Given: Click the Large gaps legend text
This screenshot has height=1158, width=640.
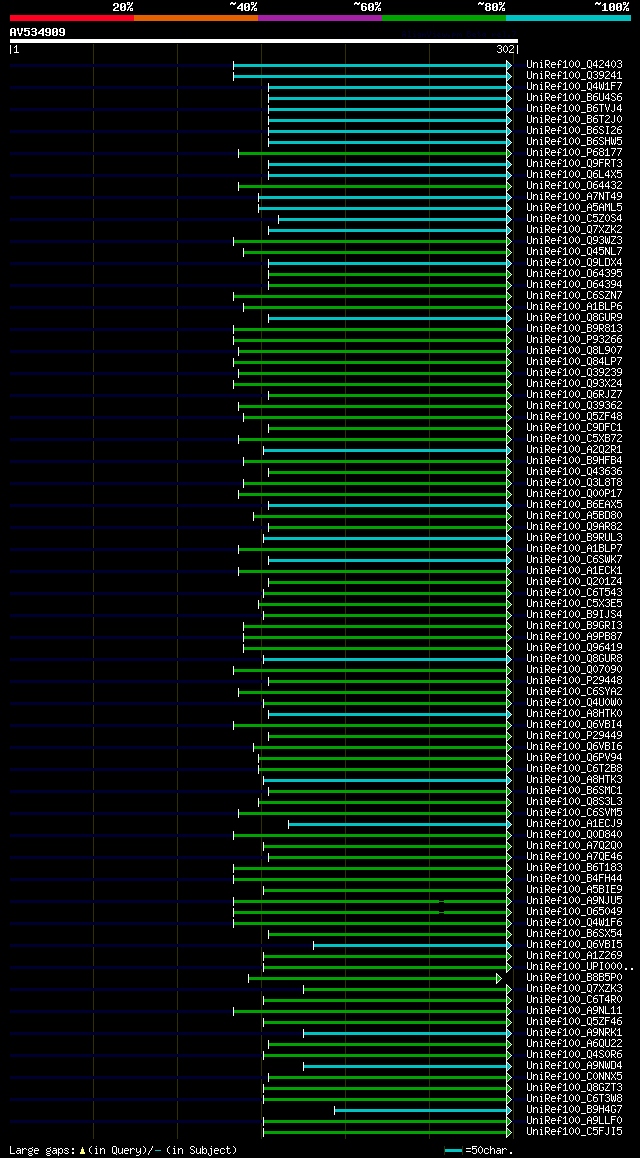Looking at the screenshot, I should 123,1151.
